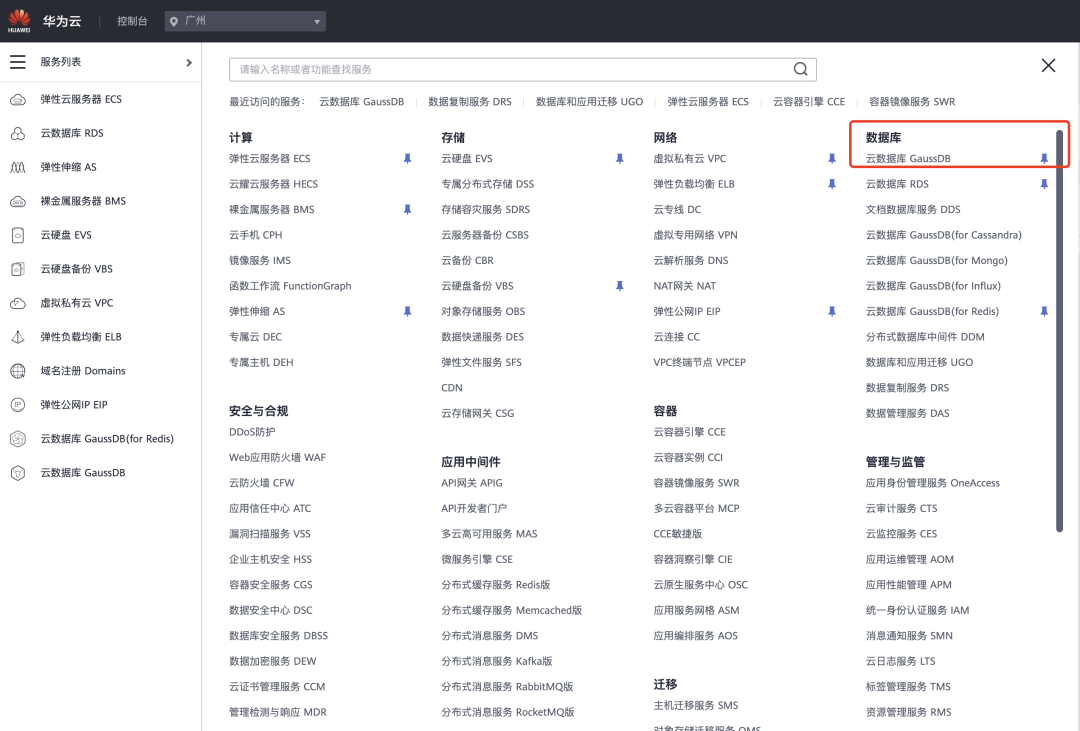
Task: Open 云解析服务 DNS link
Action: [691, 260]
